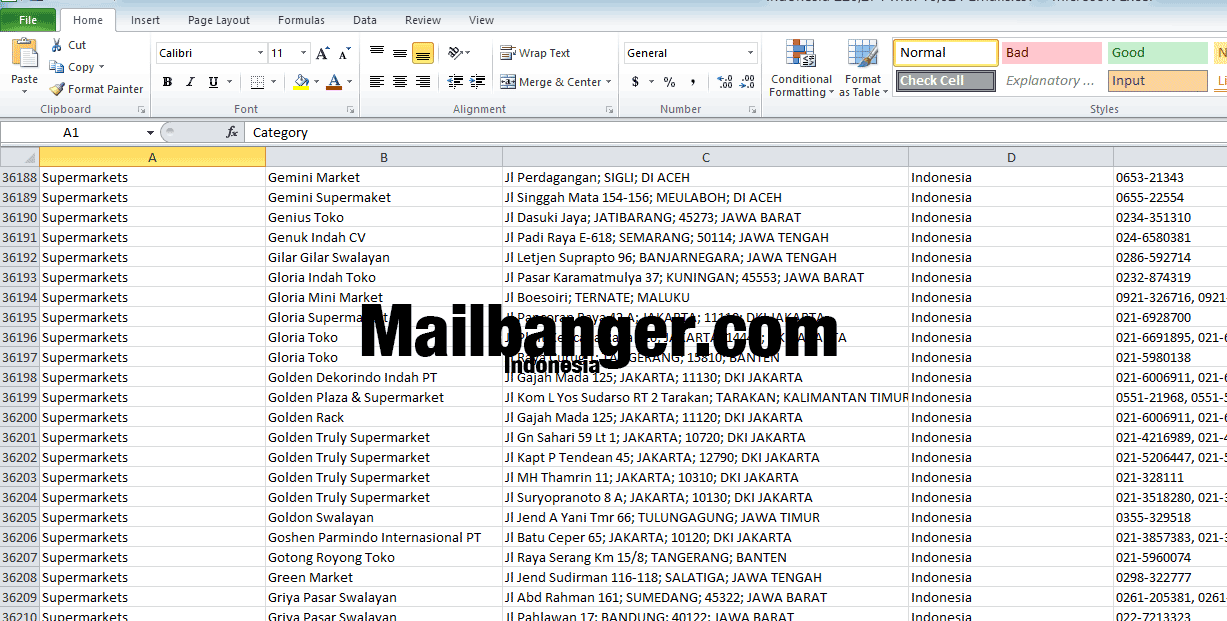Viewport: 1227px width, 621px height.
Task: Open Conditional Formatting menu
Action: (800, 68)
